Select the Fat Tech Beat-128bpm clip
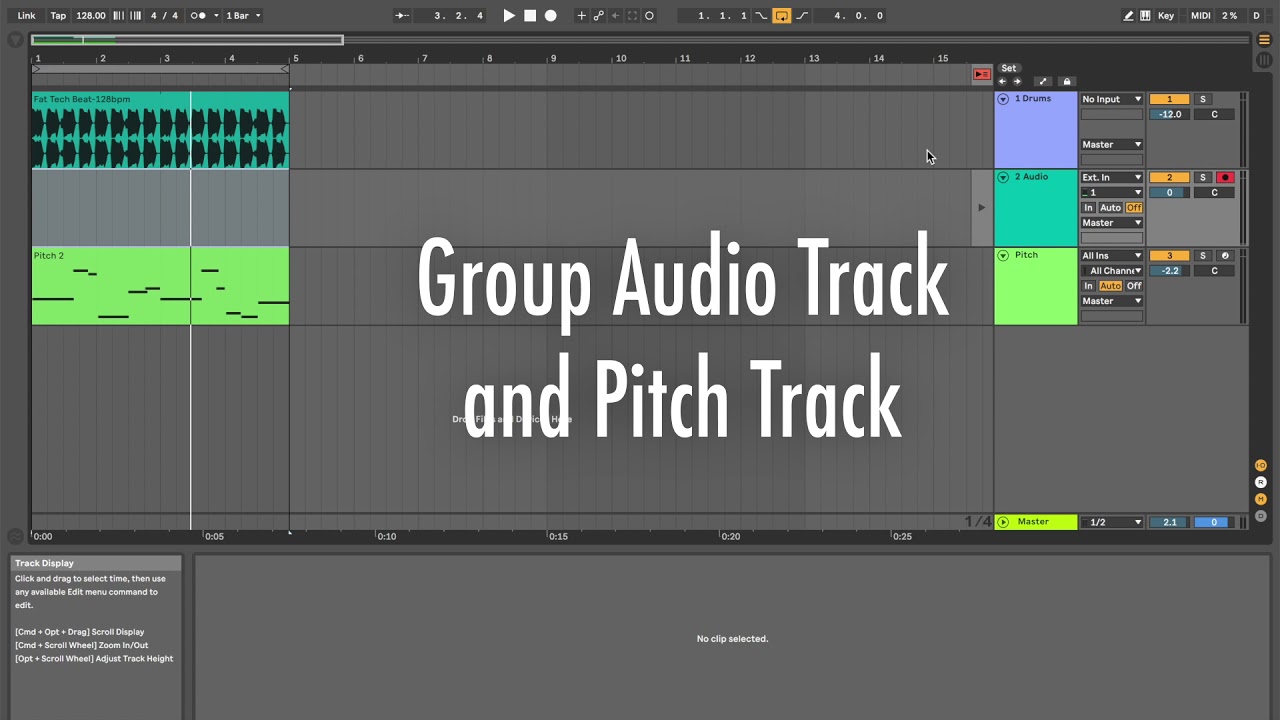 pyautogui.click(x=160, y=130)
